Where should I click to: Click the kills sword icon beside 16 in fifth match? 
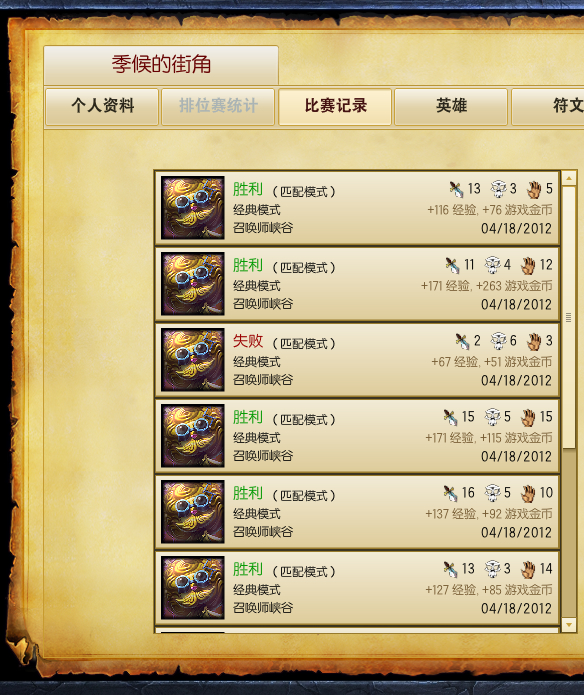click(450, 493)
